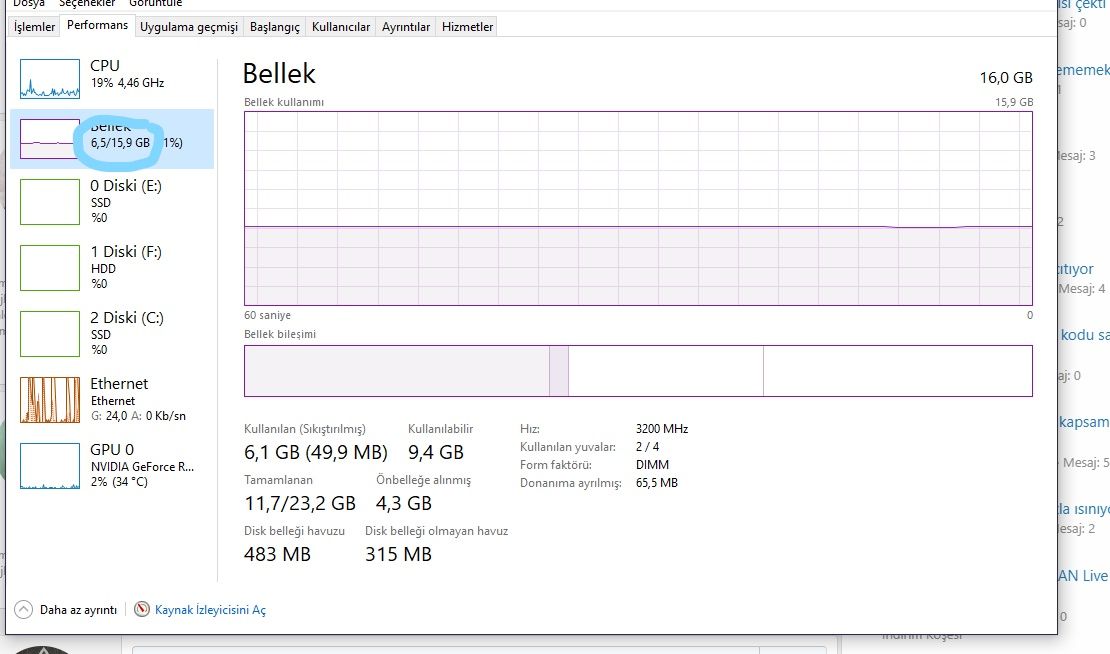Open the Görüntüle menu
This screenshot has height=654, width=1110.
pos(156,4)
